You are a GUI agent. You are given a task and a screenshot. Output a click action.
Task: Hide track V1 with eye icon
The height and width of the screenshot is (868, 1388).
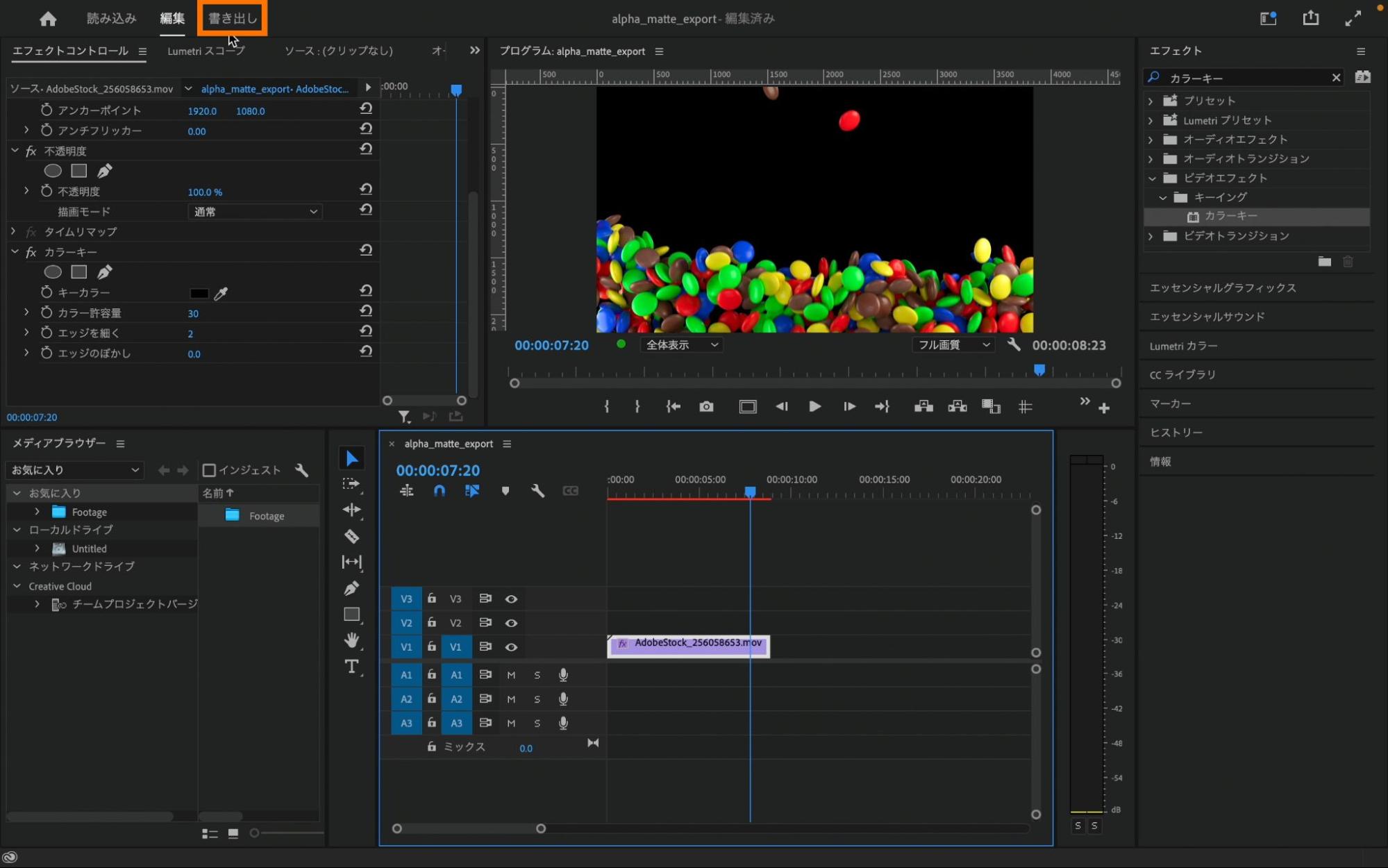[511, 647]
